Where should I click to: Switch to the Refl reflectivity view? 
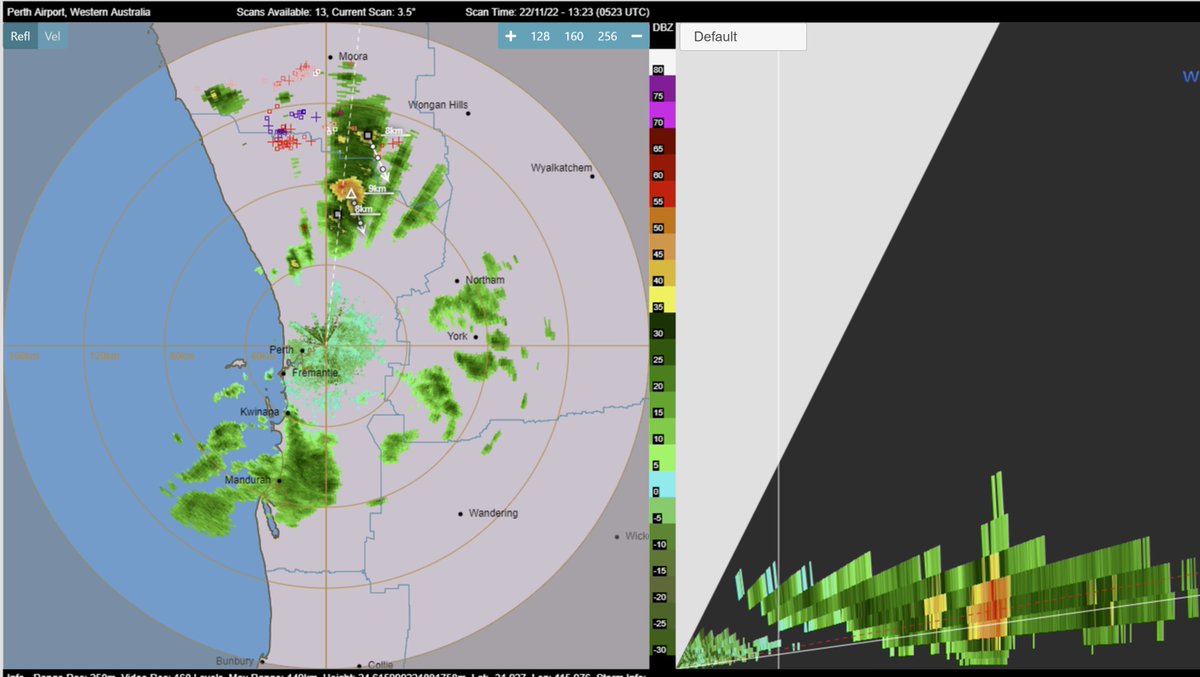(x=20, y=37)
